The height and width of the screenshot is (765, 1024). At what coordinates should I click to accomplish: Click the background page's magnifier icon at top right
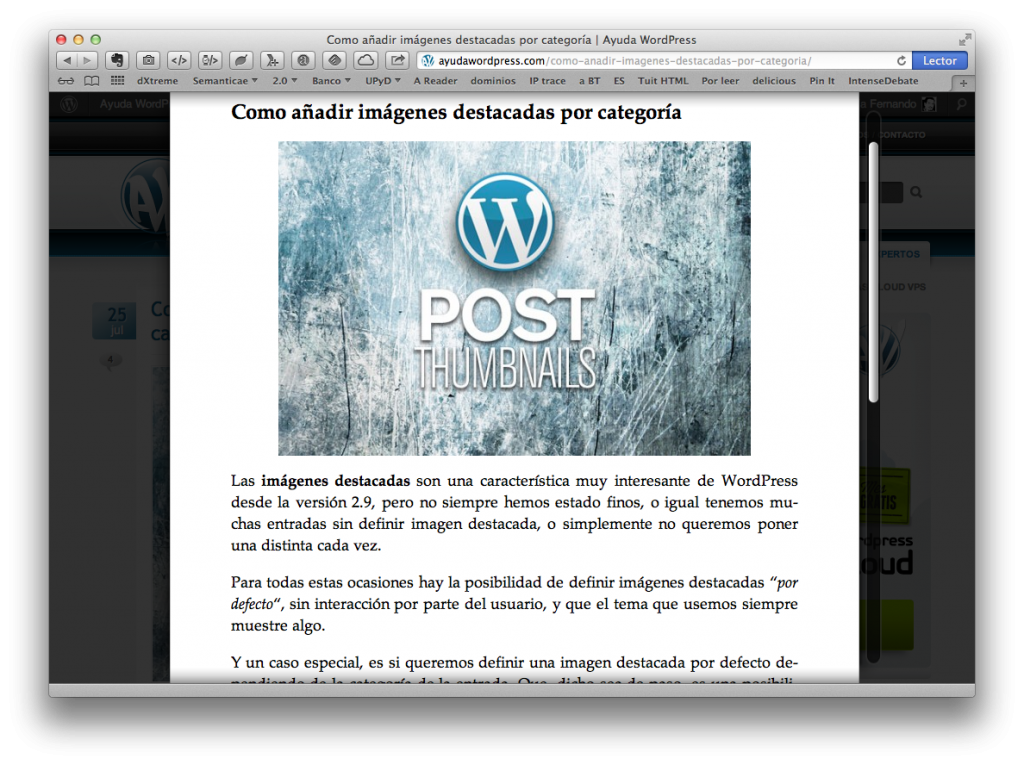point(961,104)
